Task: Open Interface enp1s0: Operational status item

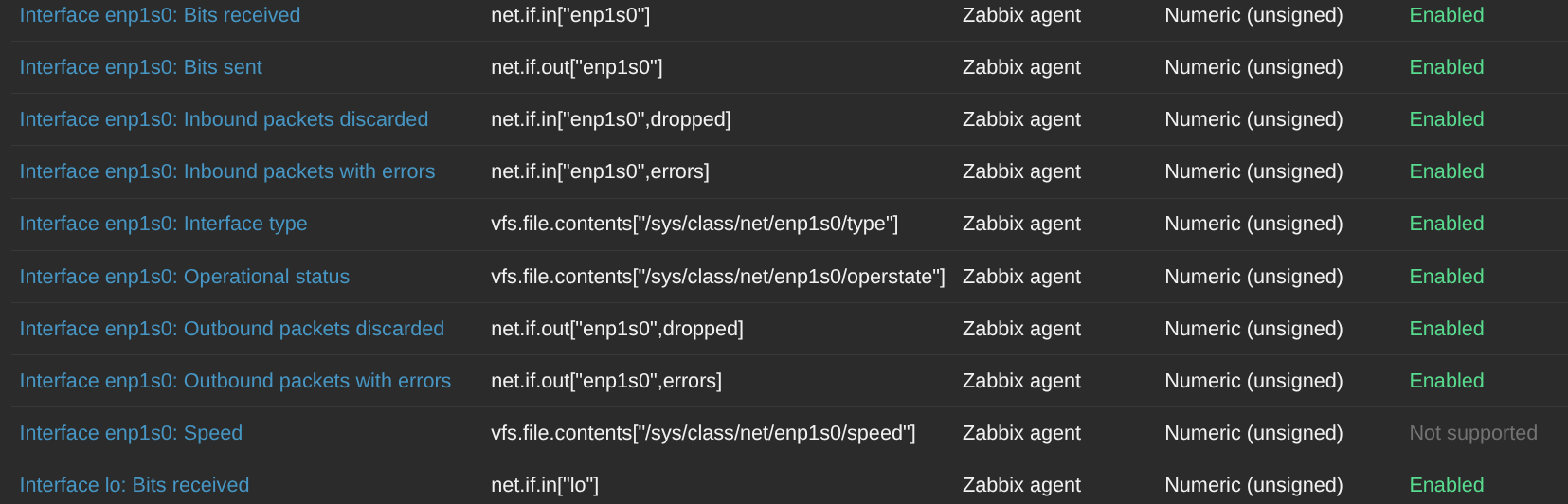Action: 185,277
